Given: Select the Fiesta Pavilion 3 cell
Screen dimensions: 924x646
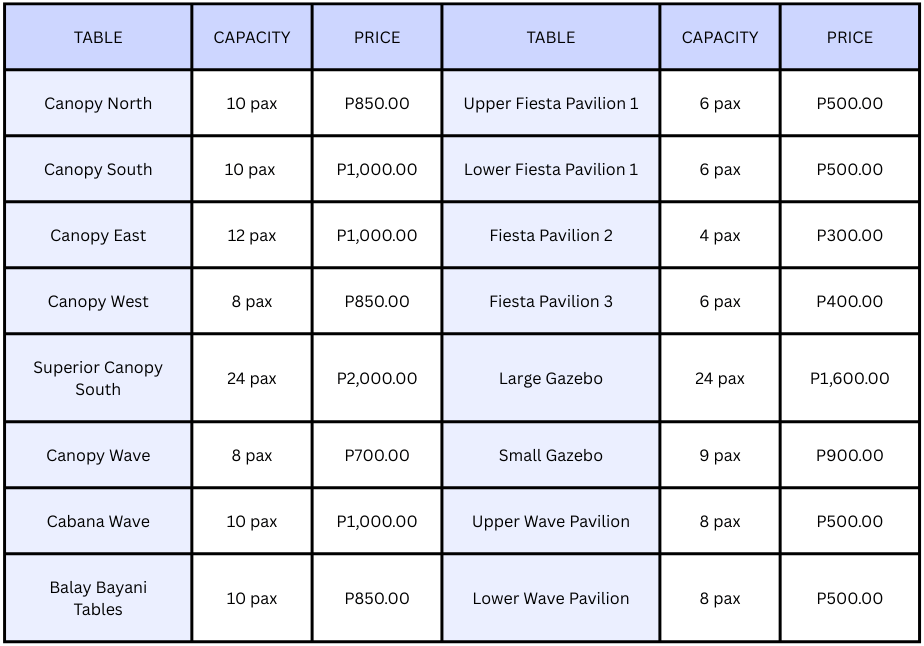Looking at the screenshot, I should pos(550,301).
